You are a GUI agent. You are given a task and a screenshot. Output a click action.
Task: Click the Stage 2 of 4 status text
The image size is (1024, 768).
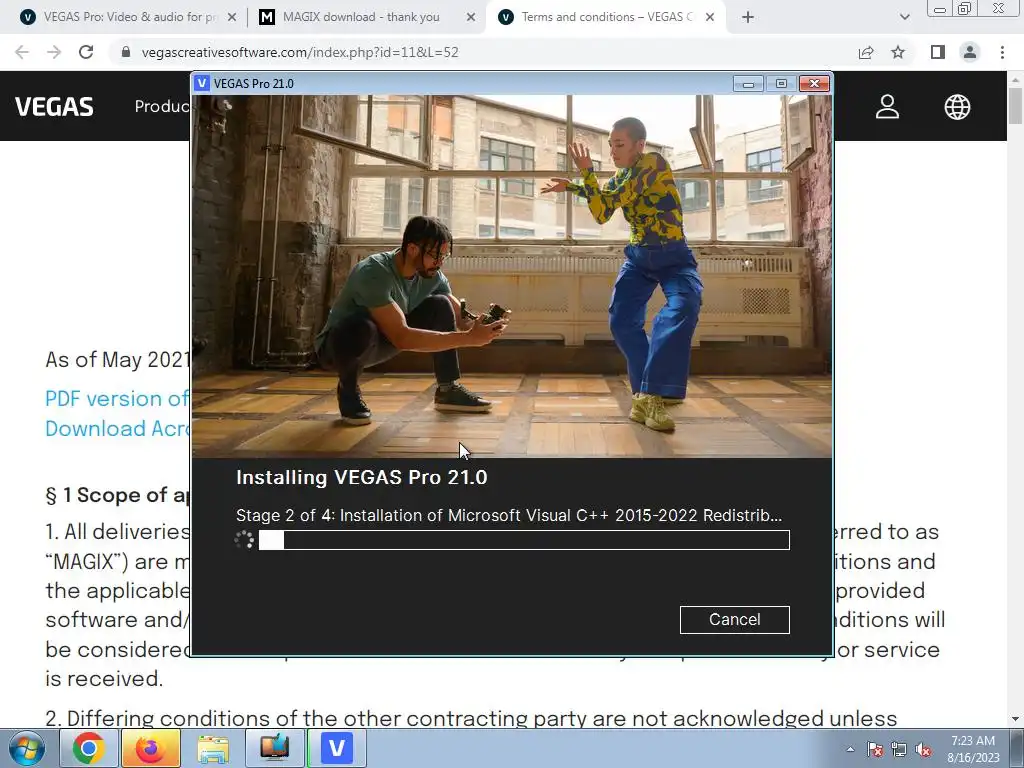pos(509,515)
